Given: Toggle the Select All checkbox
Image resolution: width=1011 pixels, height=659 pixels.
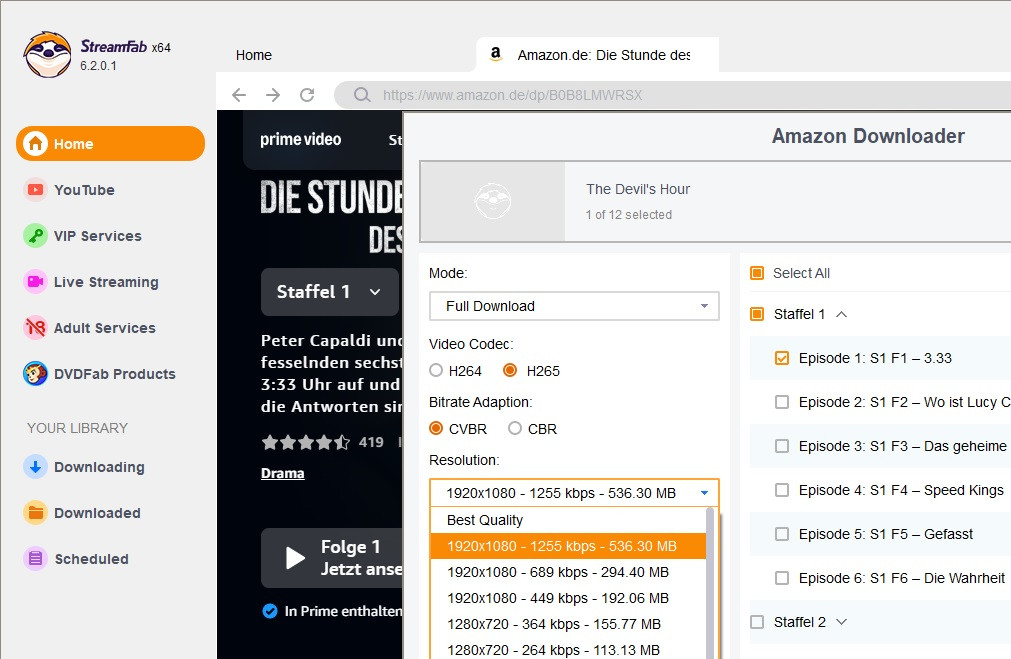Looking at the screenshot, I should 757,273.
